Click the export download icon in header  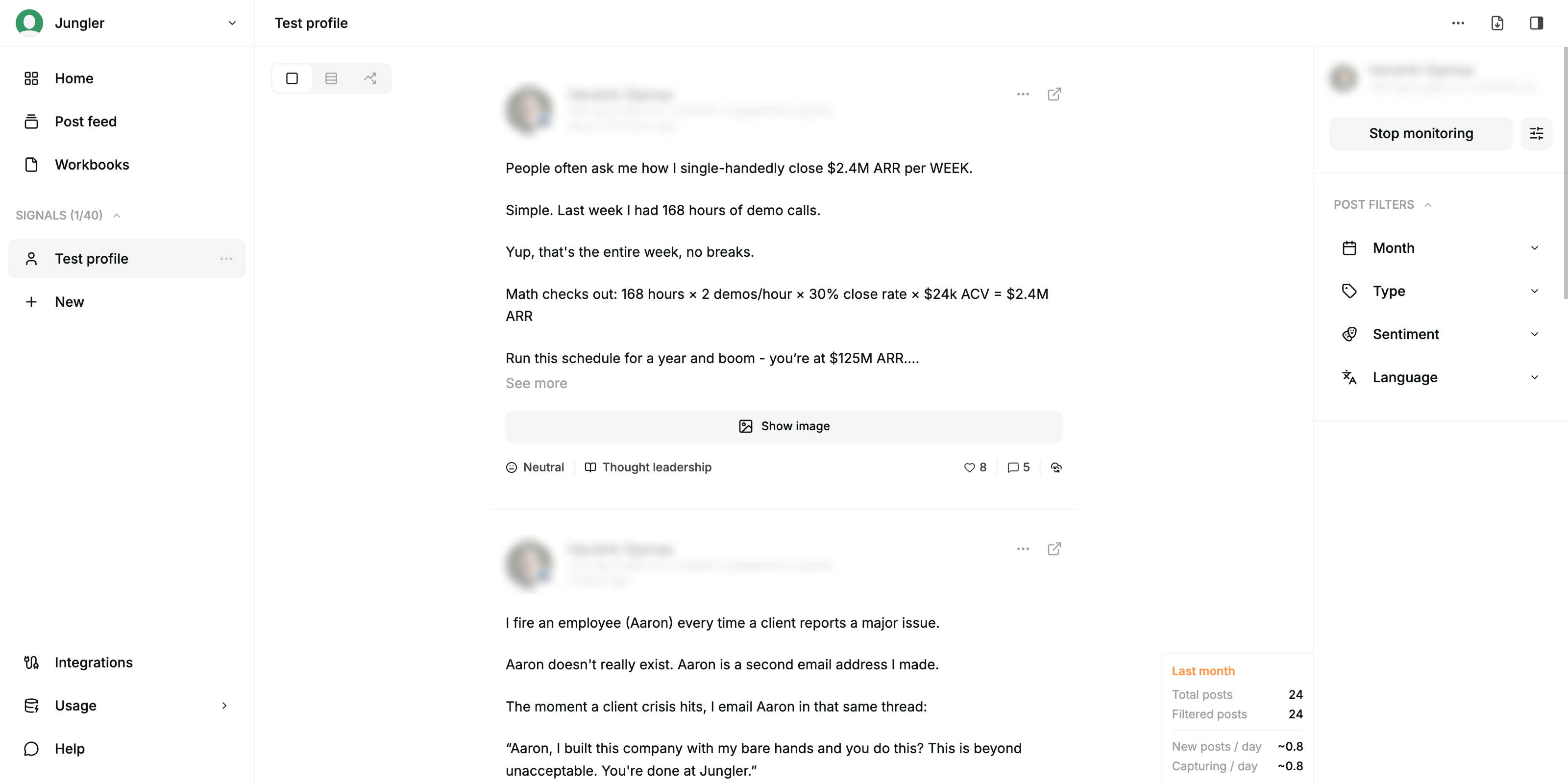coord(1497,23)
